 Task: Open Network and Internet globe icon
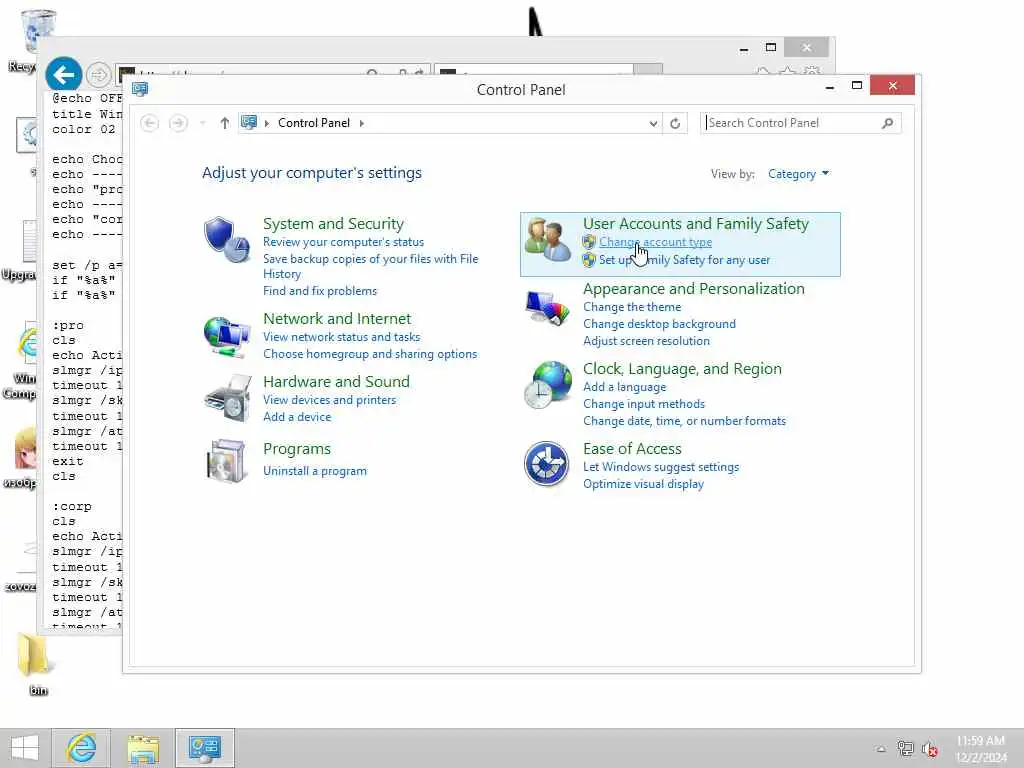click(x=227, y=336)
